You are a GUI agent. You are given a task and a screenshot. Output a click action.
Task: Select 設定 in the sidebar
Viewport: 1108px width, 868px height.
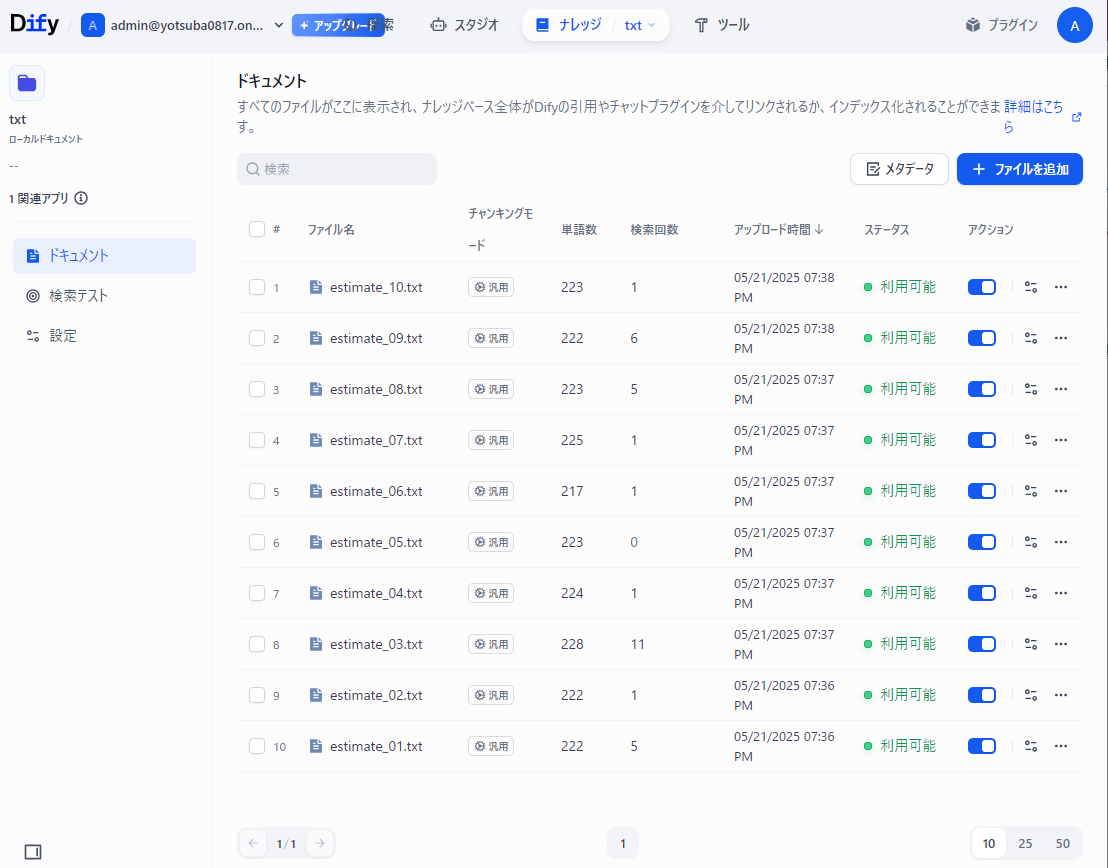click(x=105, y=336)
